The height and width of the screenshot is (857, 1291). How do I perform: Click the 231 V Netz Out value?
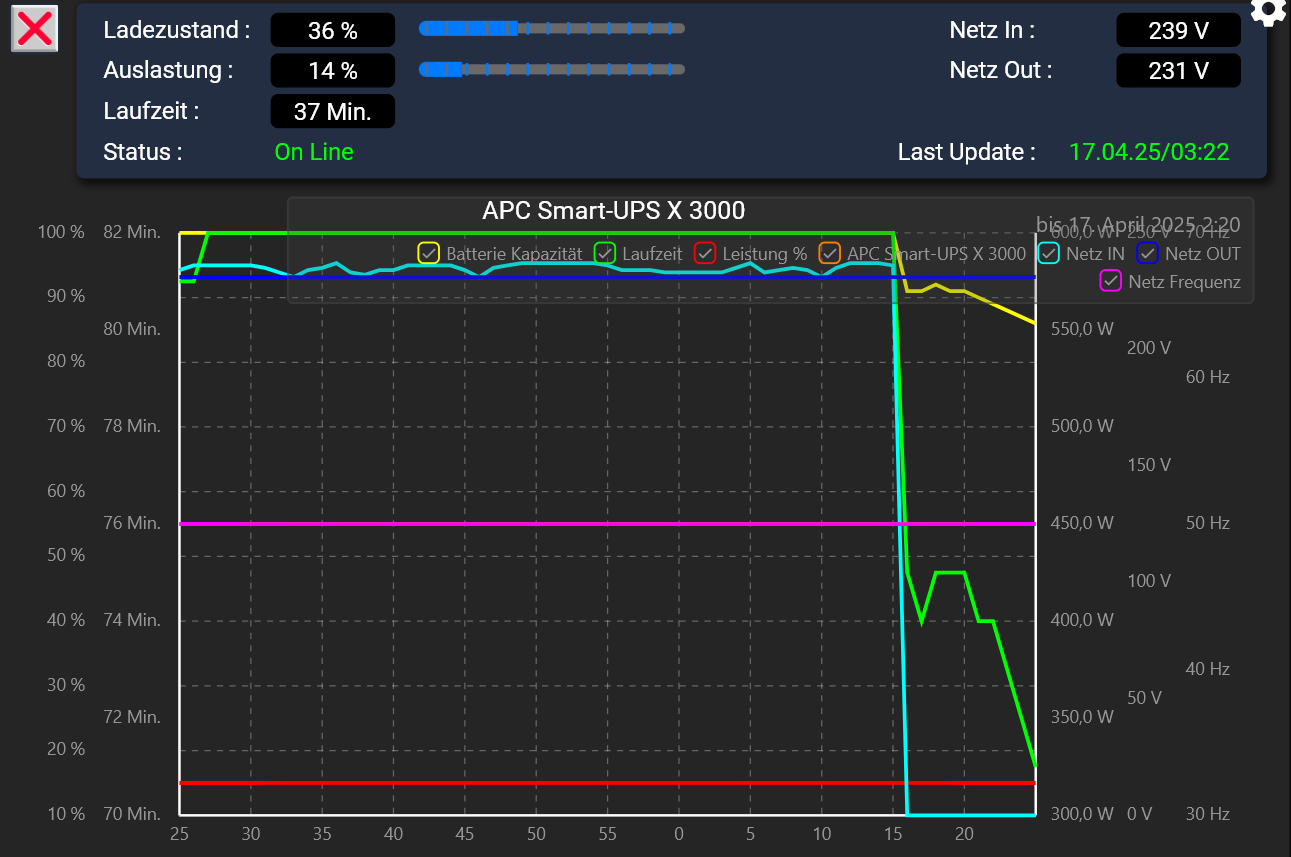click(x=1179, y=71)
